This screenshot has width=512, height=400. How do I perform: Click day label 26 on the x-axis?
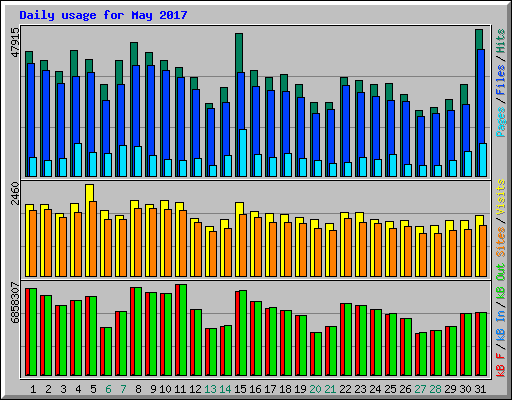coord(405,389)
